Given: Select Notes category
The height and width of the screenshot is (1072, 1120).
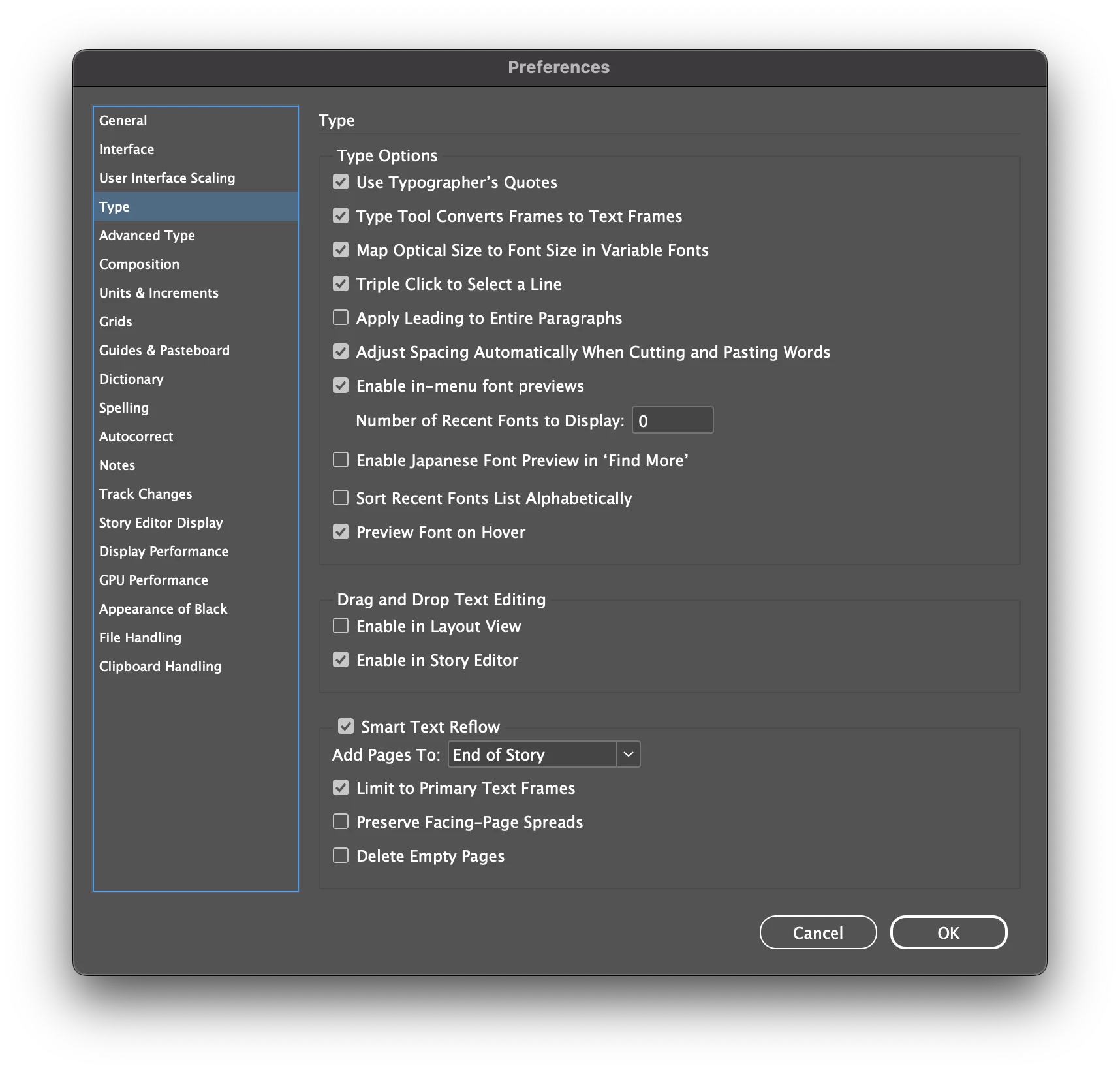Looking at the screenshot, I should 196,465.
